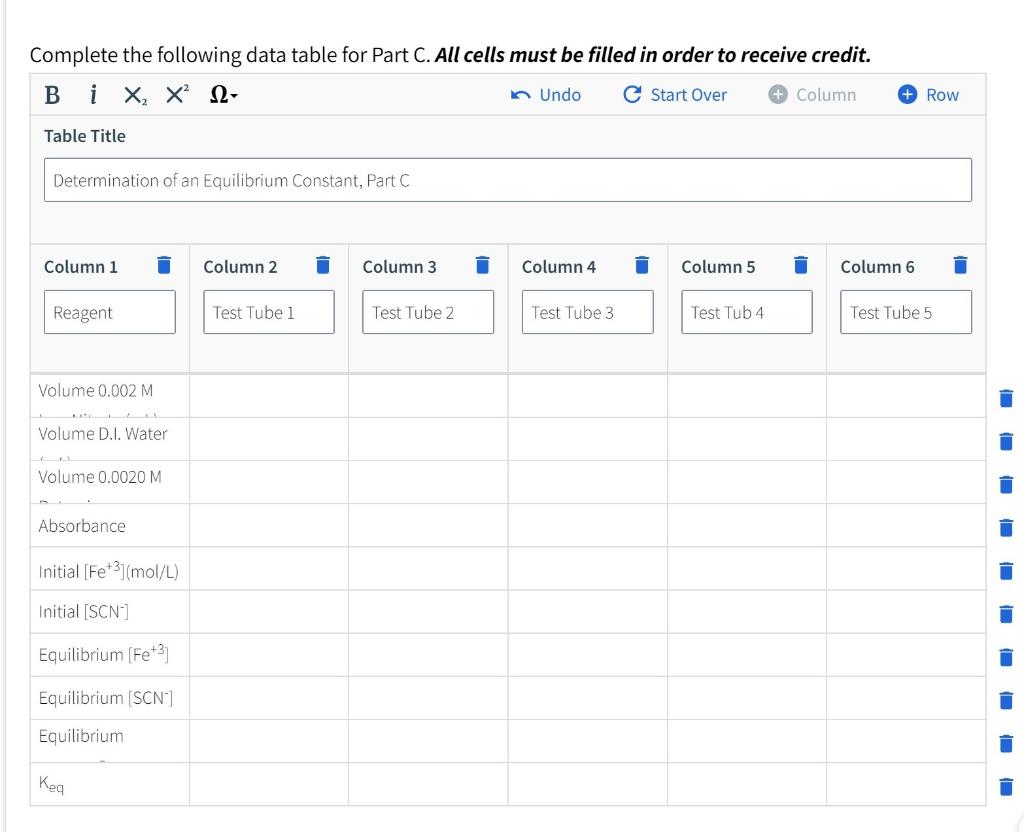Screen dimensions: 1024x832
Task: Delete the Absorbance row
Action: click(x=1006, y=528)
